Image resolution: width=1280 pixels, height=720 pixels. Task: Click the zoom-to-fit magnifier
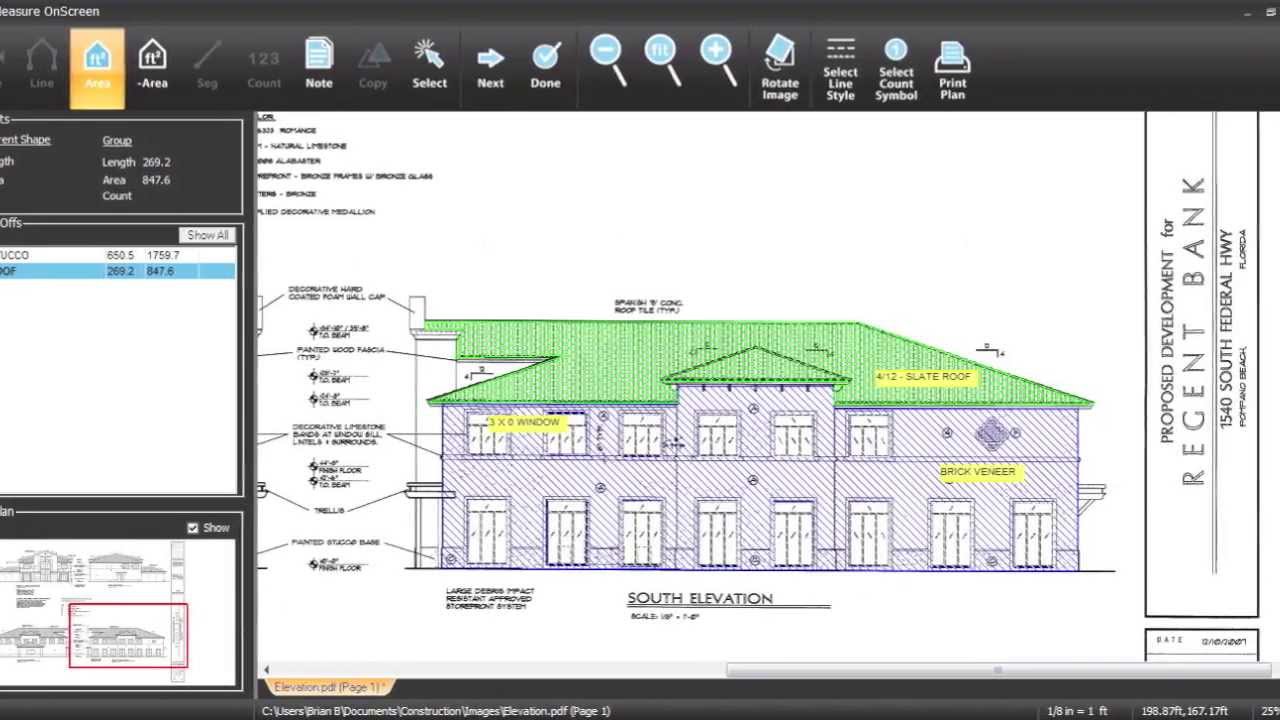[663, 59]
